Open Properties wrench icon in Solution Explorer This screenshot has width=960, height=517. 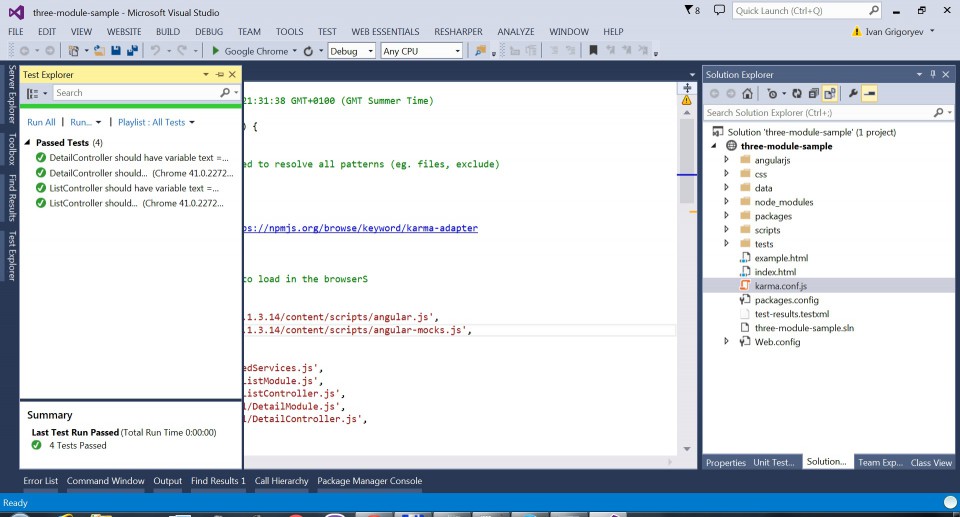tap(853, 94)
